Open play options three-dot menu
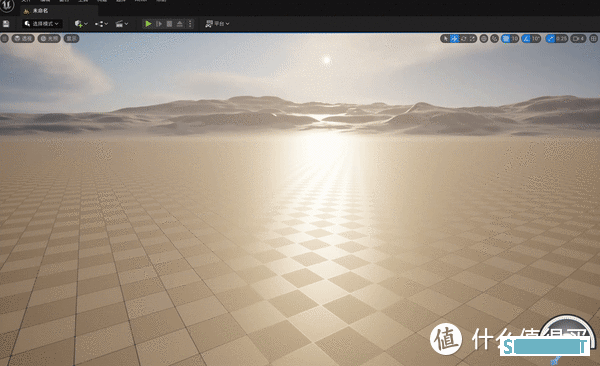The image size is (600, 366). point(189,24)
